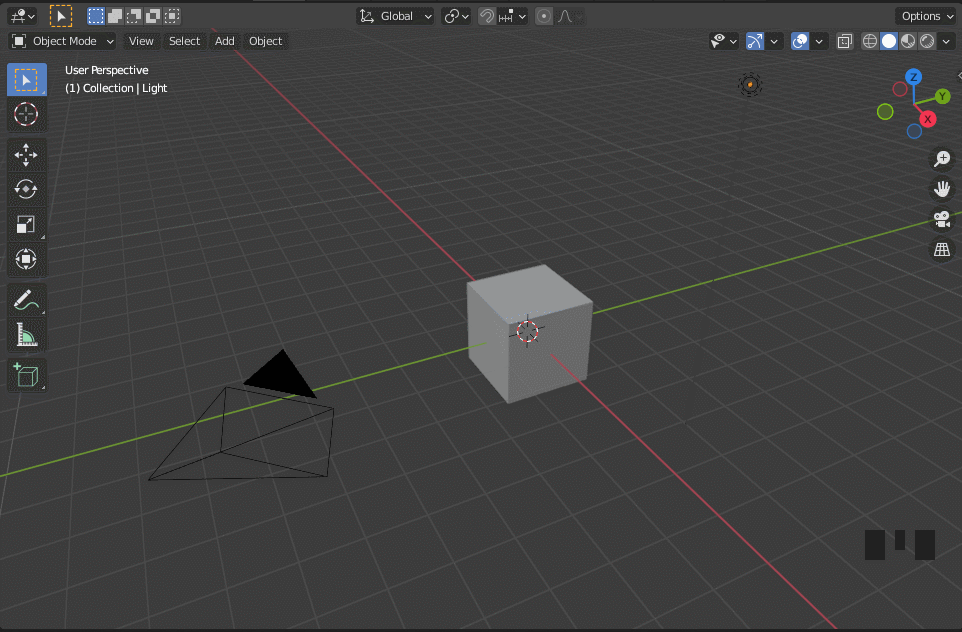Click the pan hand viewport icon
Screen dimensions: 962x632
pos(942,189)
